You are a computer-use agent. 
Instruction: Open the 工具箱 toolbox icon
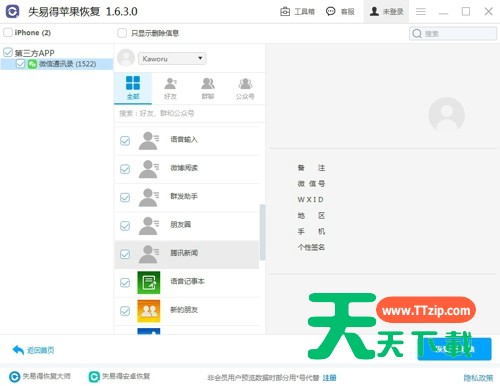pyautogui.click(x=285, y=12)
